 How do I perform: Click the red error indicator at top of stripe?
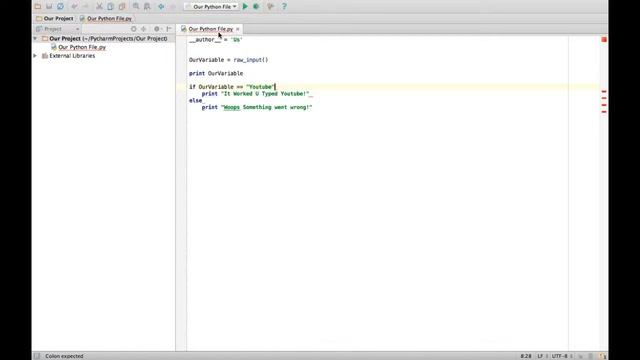coord(604,40)
